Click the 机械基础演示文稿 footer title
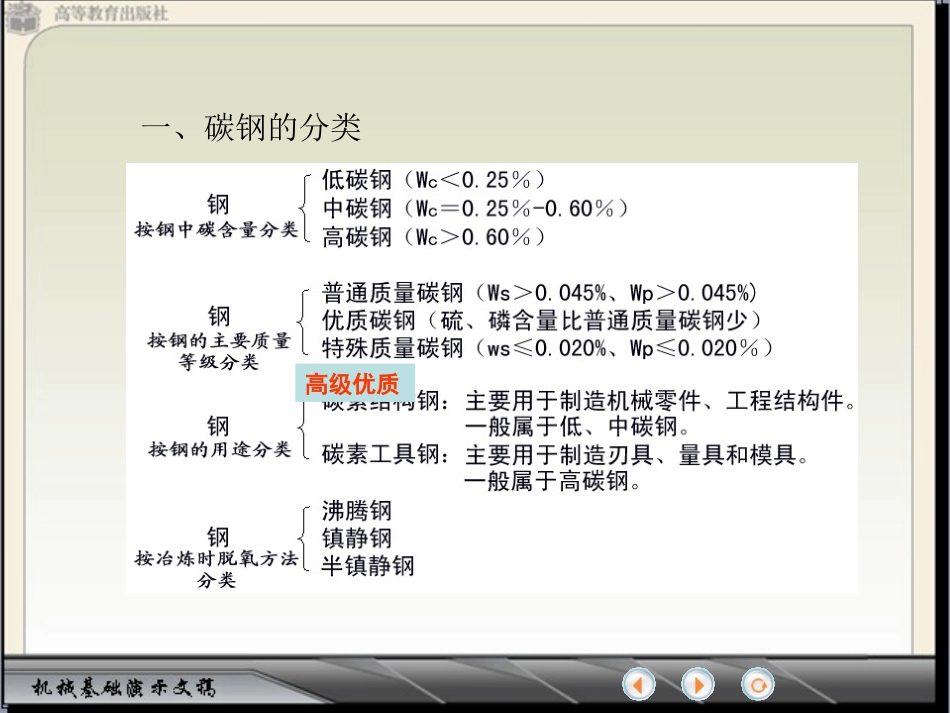 [x=124, y=688]
